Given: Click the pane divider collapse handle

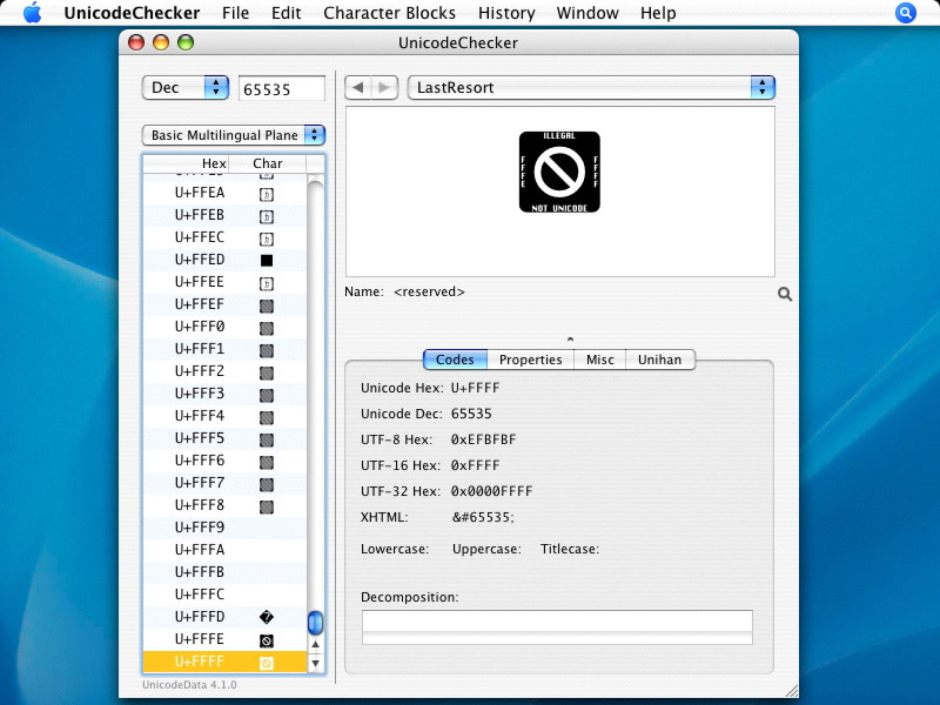Looking at the screenshot, I should coord(570,339).
